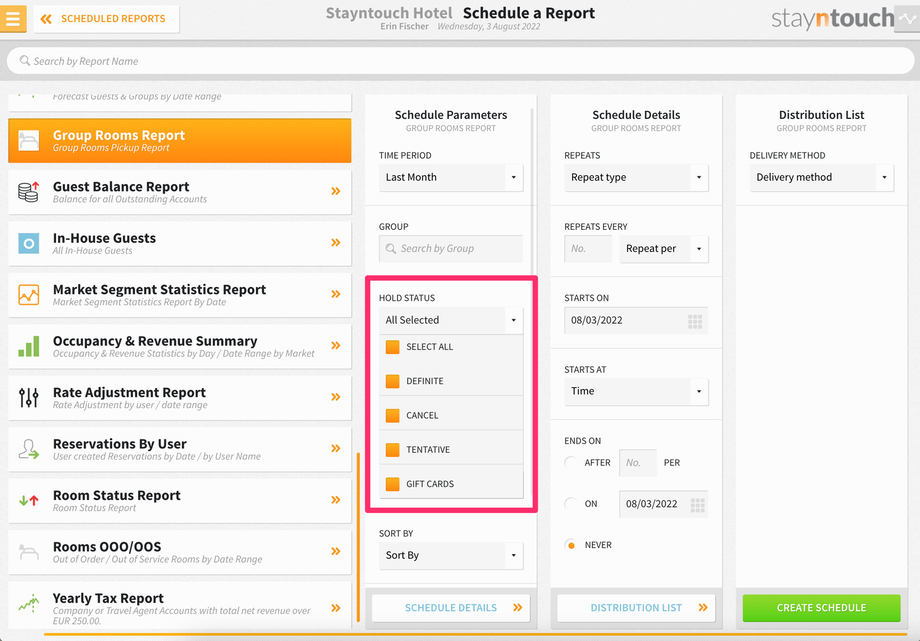Viewport: 920px width, 641px height.
Task: Select Guest Balance Report in the list
Action: pos(180,192)
